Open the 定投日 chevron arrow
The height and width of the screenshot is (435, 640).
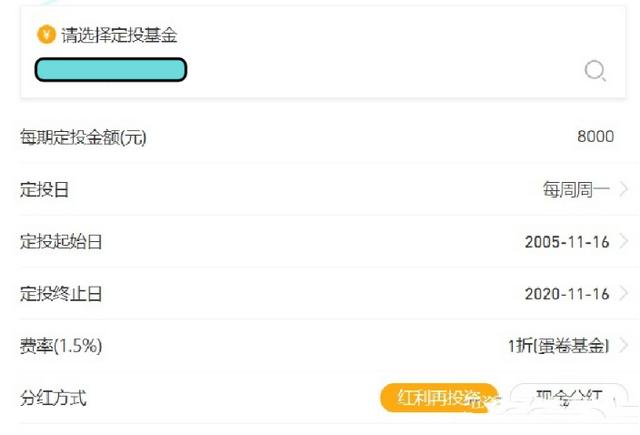[623, 189]
